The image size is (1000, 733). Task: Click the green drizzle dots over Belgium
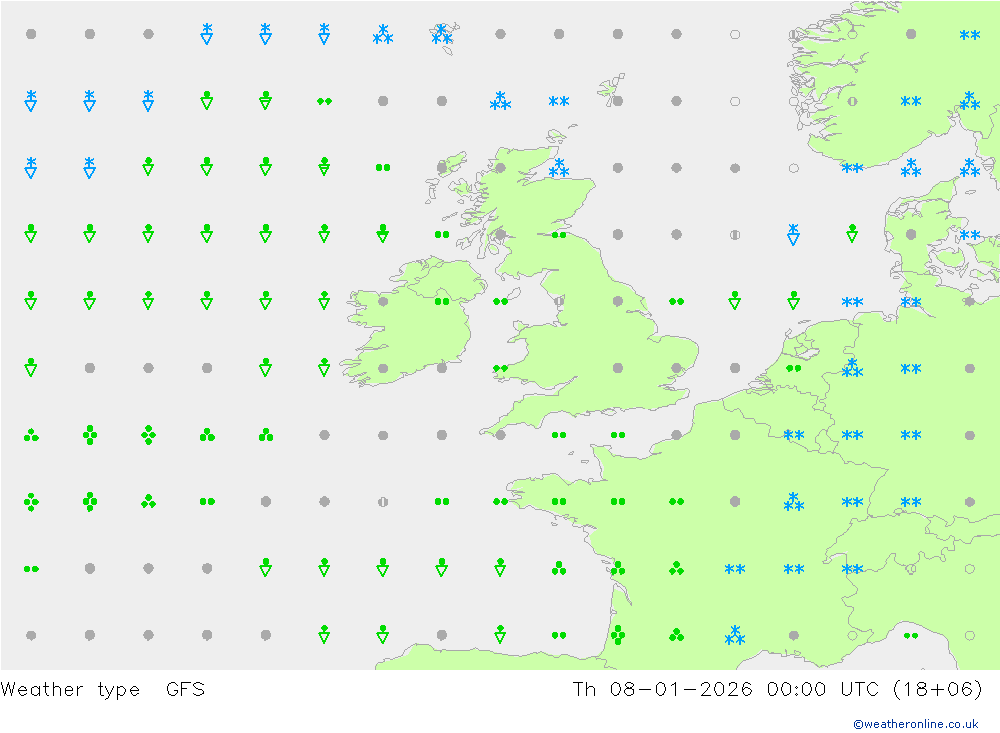793,368
